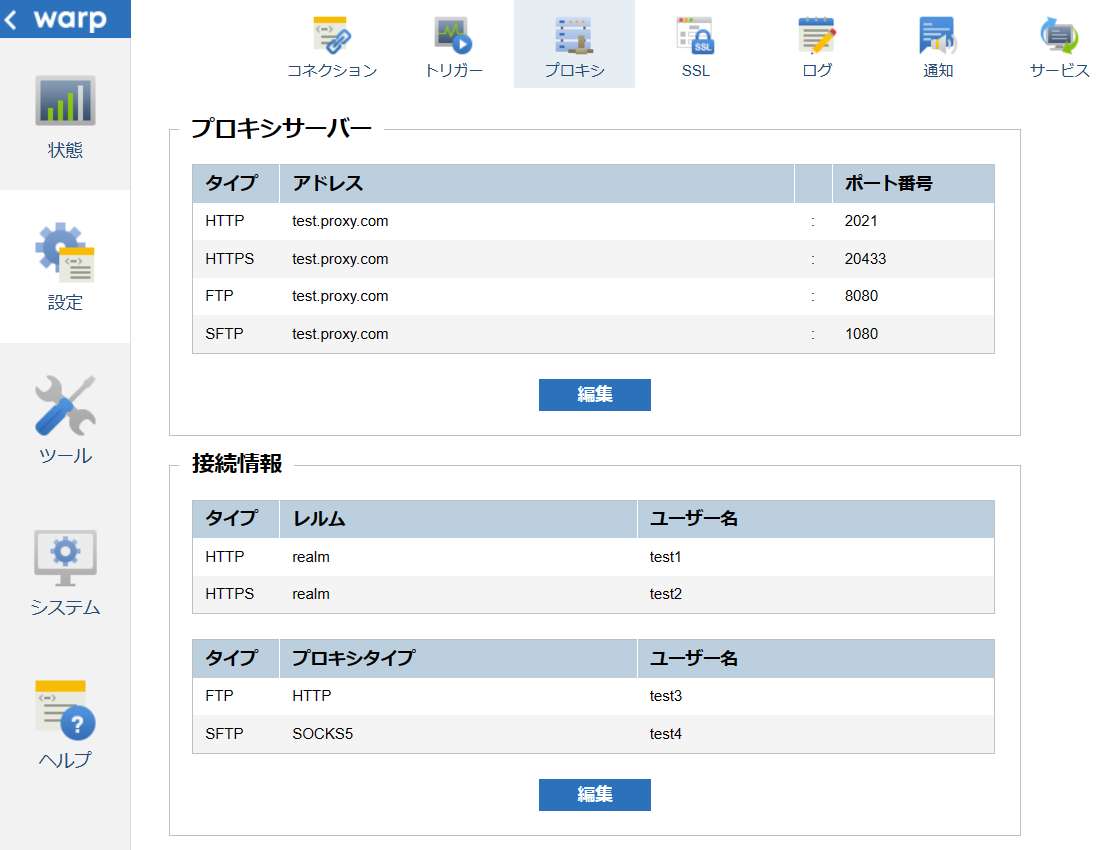Click the プロキシ server icon
This screenshot has width=1100, height=850.
[575, 35]
